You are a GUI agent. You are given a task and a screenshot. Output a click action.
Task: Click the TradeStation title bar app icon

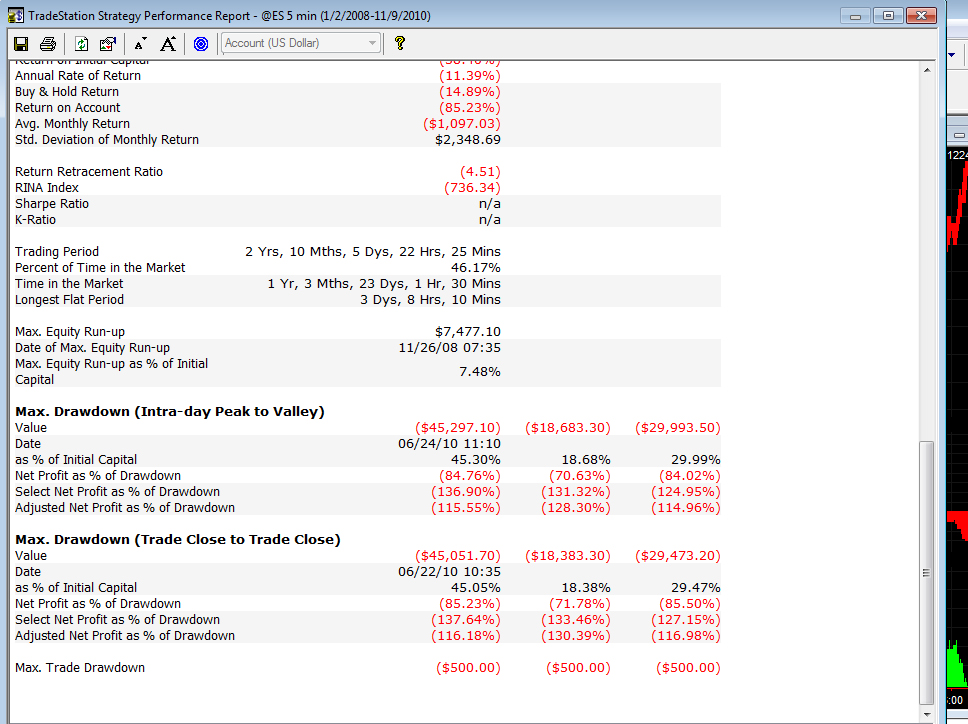[16, 15]
